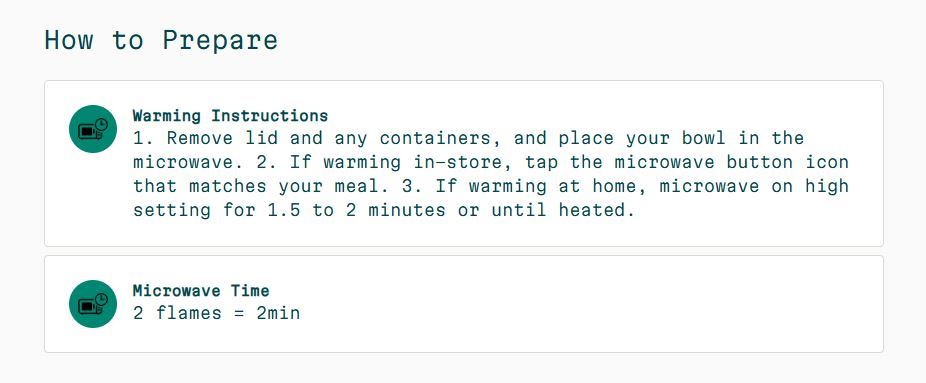Click the word "How" in heading
926x383 pixels.
[x=69, y=41]
